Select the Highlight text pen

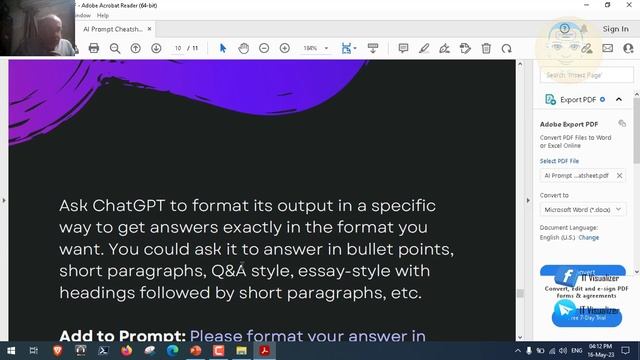424,48
